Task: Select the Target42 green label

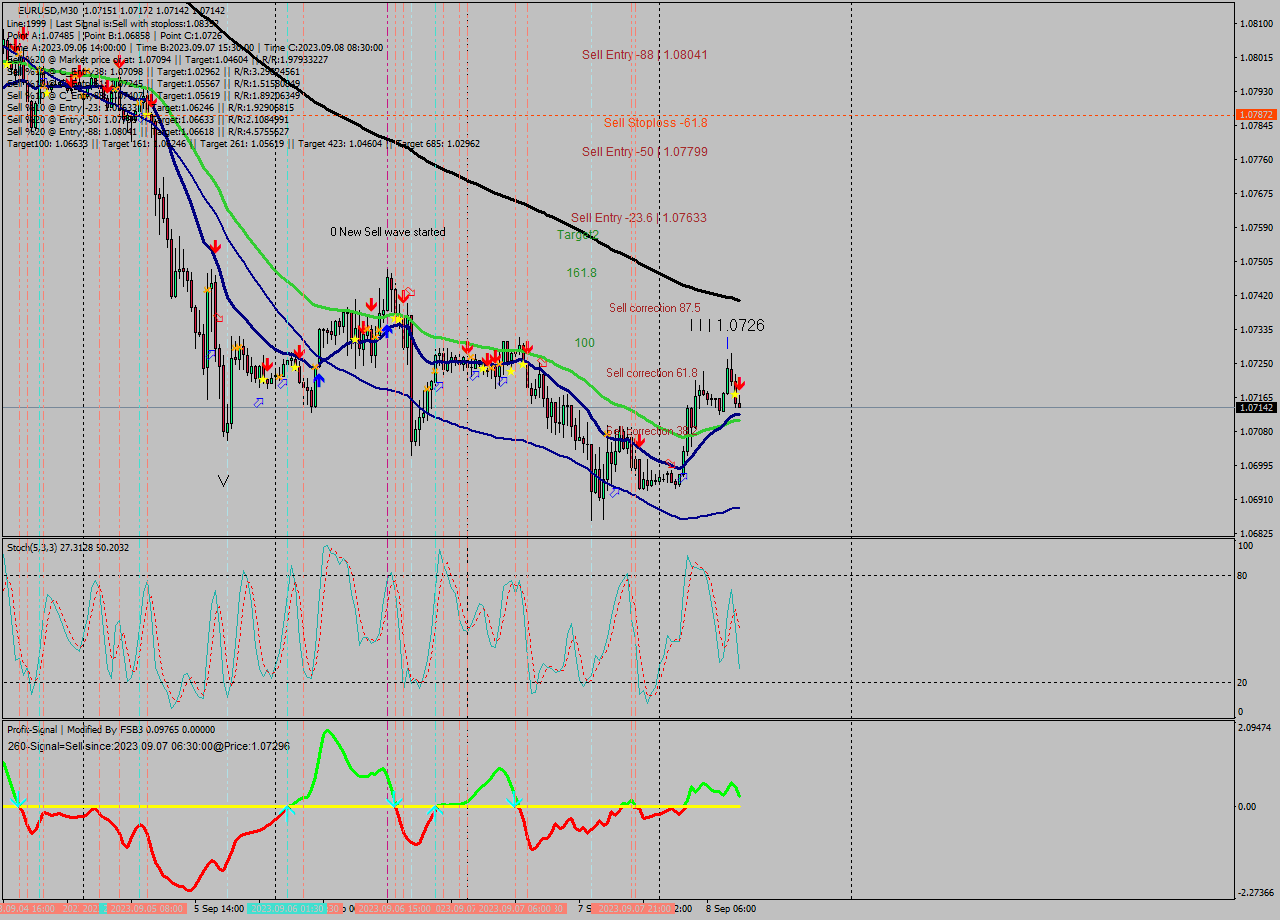Action: (576, 235)
